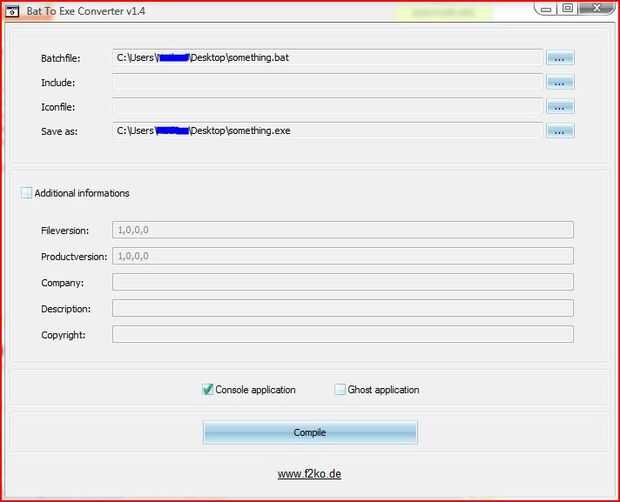Click the Save as: label
This screenshot has height=502, width=620.
[59, 132]
